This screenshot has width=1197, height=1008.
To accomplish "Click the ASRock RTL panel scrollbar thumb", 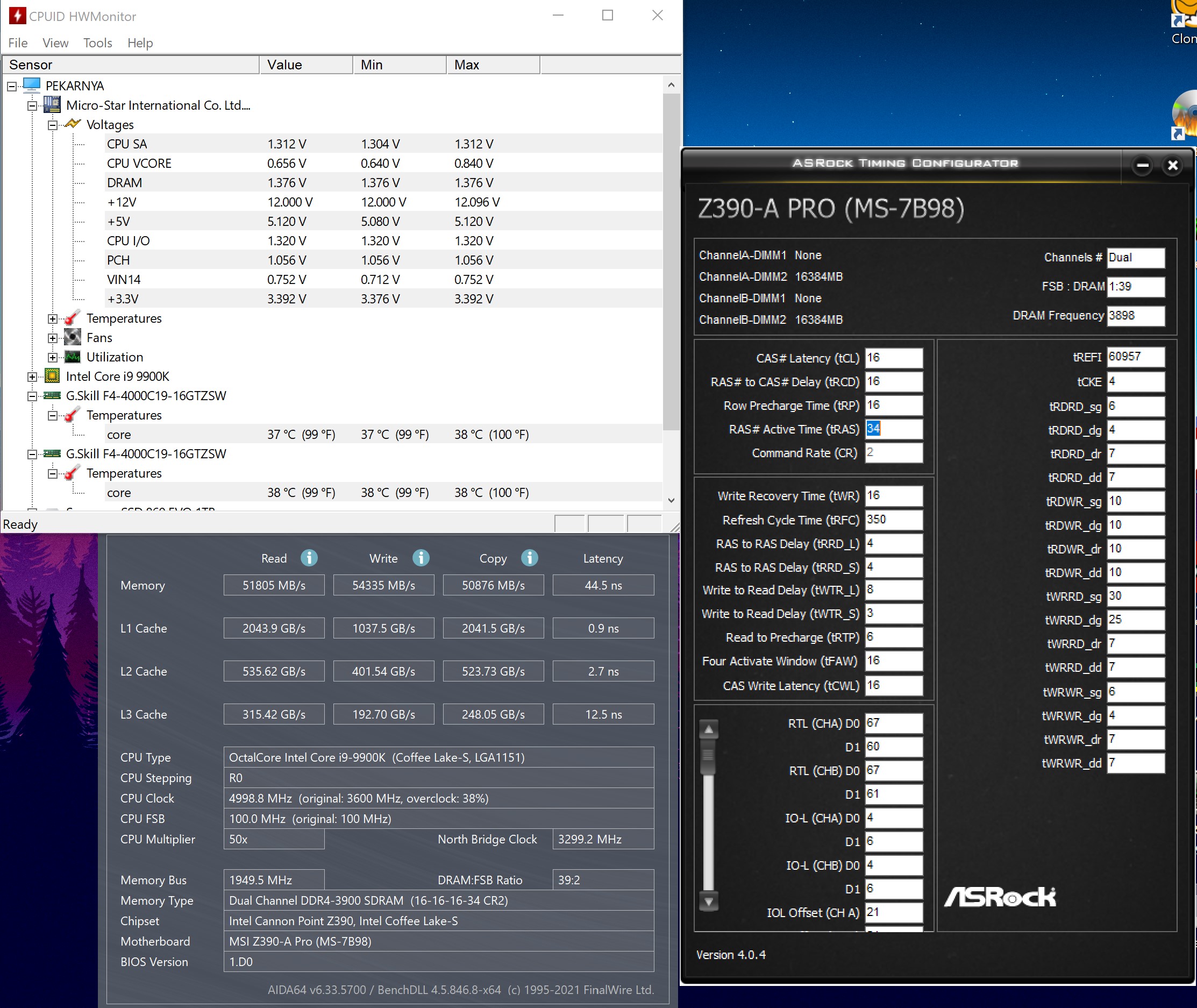I will [709, 755].
